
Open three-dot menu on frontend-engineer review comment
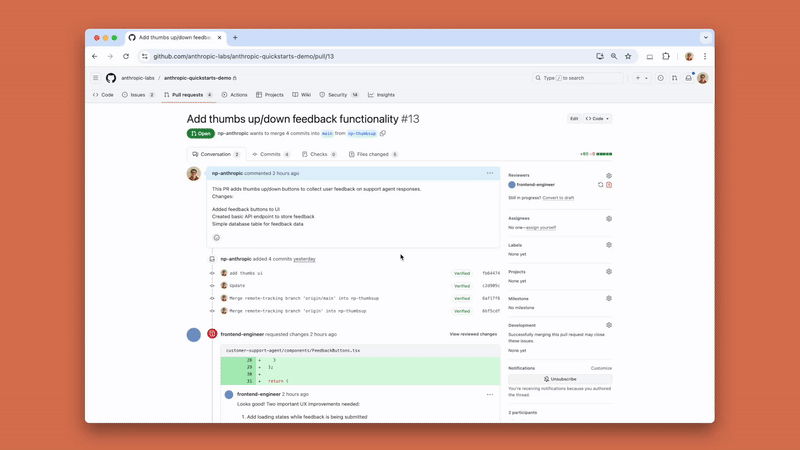point(490,394)
